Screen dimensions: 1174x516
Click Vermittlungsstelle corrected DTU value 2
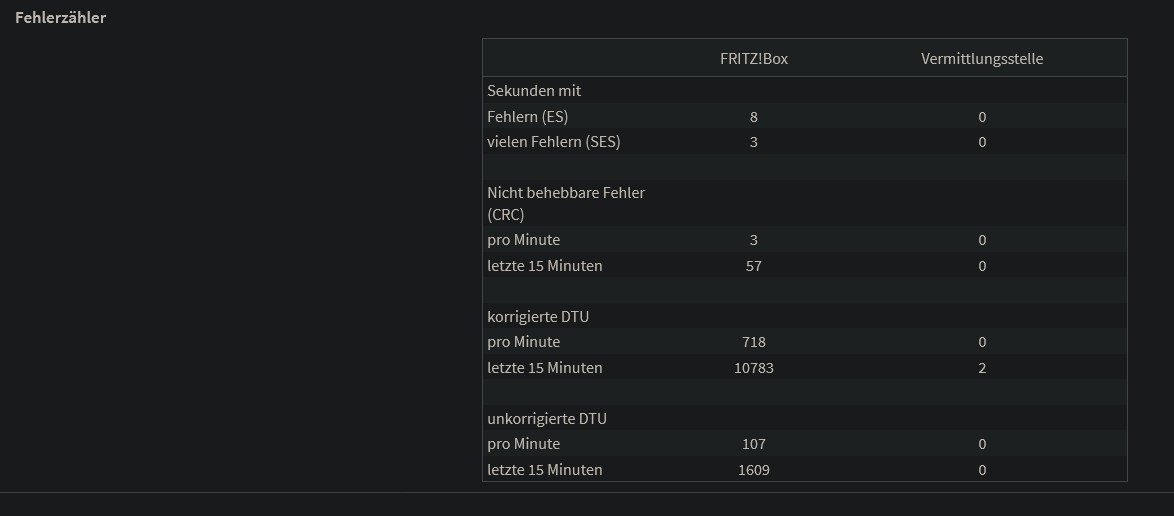[x=982, y=368]
